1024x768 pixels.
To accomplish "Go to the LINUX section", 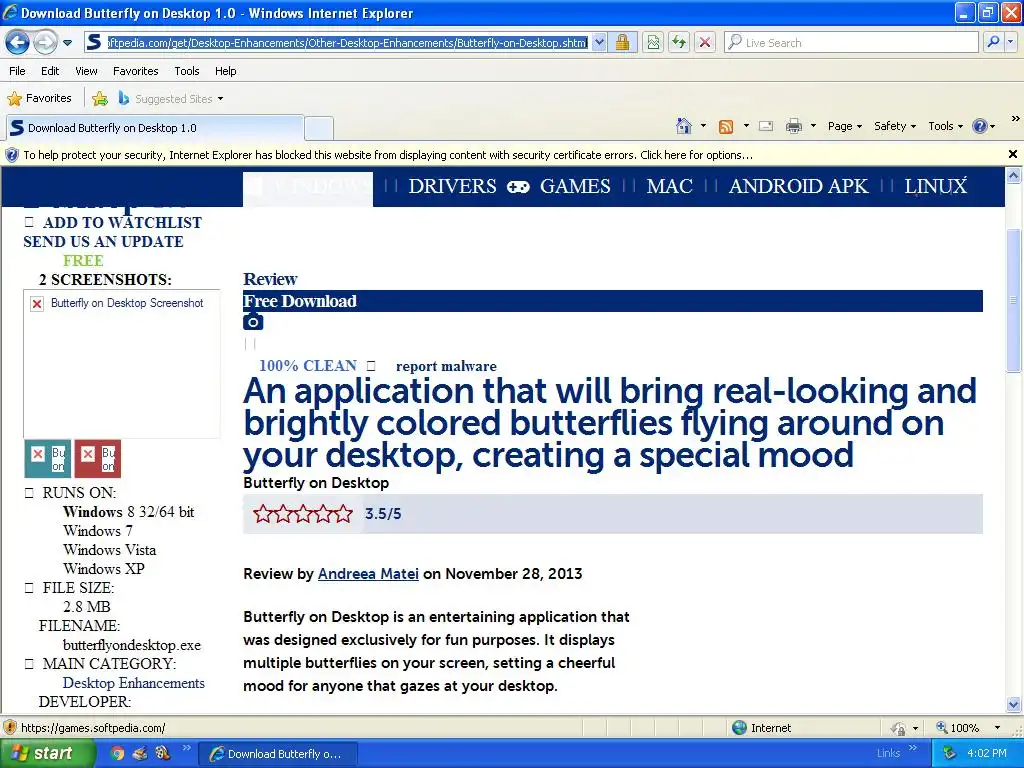I will click(x=935, y=186).
